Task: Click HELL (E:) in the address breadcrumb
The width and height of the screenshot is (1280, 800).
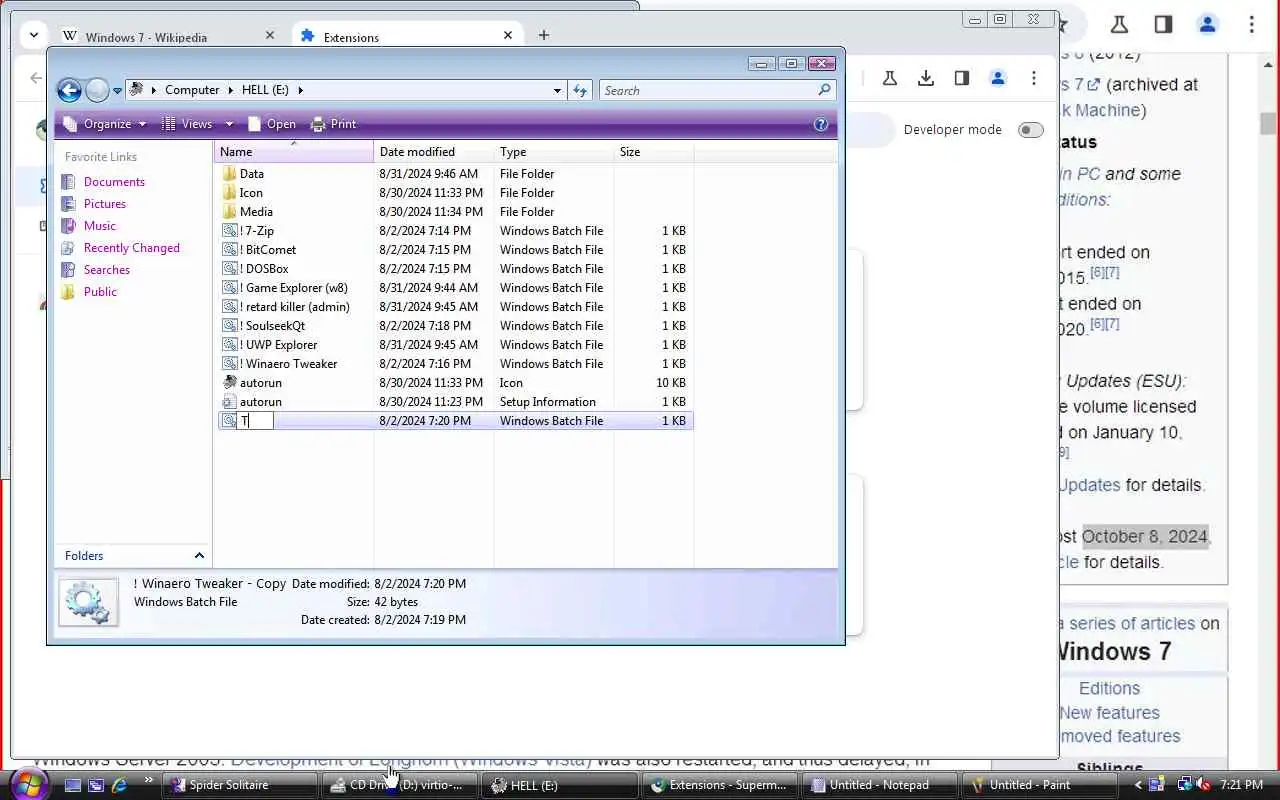Action: 265,90
